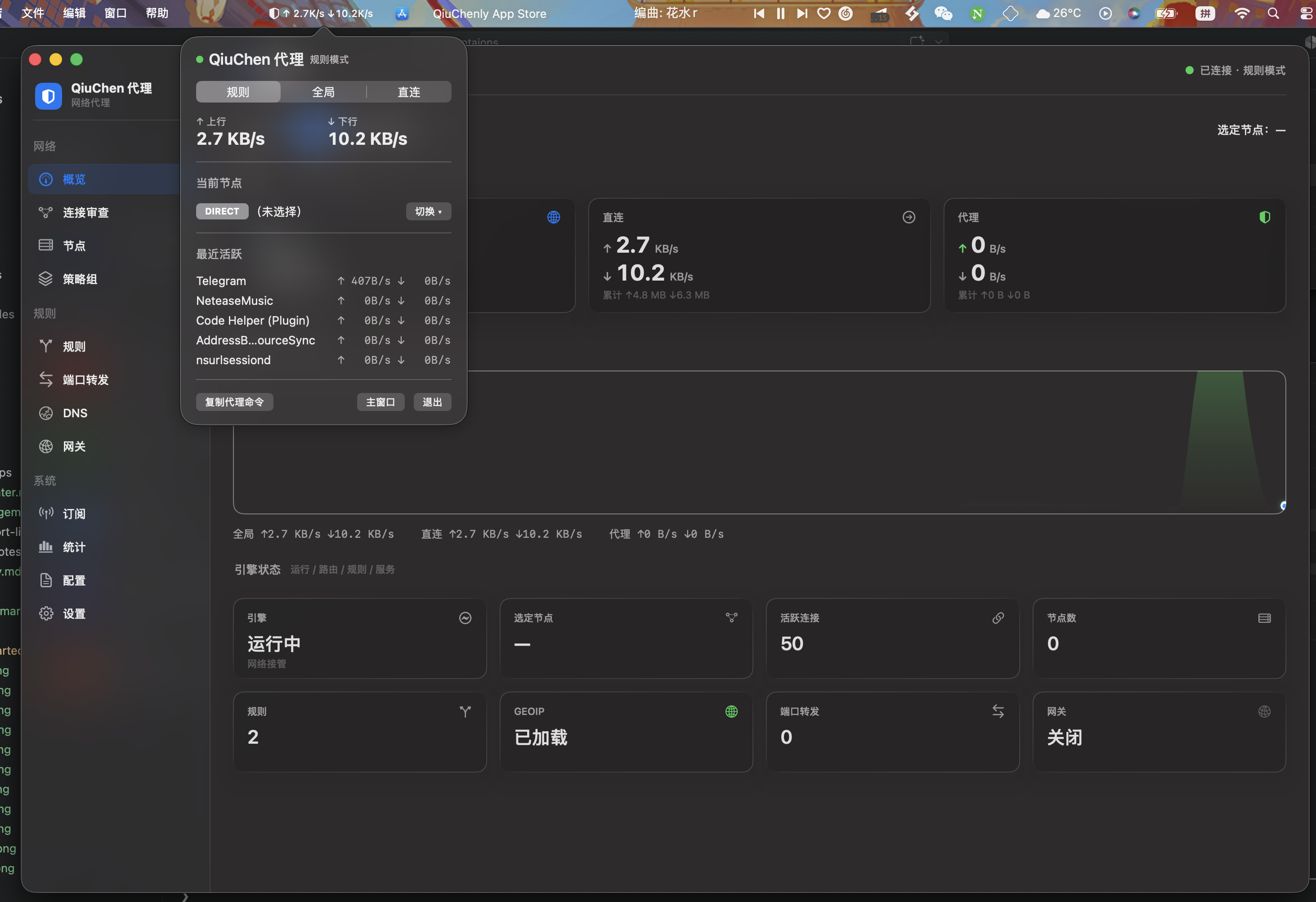
Task: Click the NeteaseMusic activity row
Action: (323, 301)
